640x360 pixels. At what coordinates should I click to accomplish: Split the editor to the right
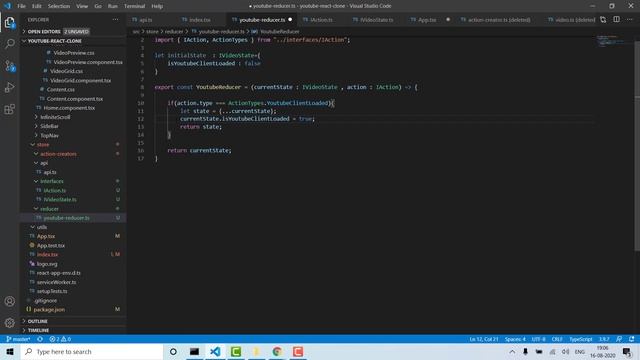(x=616, y=20)
